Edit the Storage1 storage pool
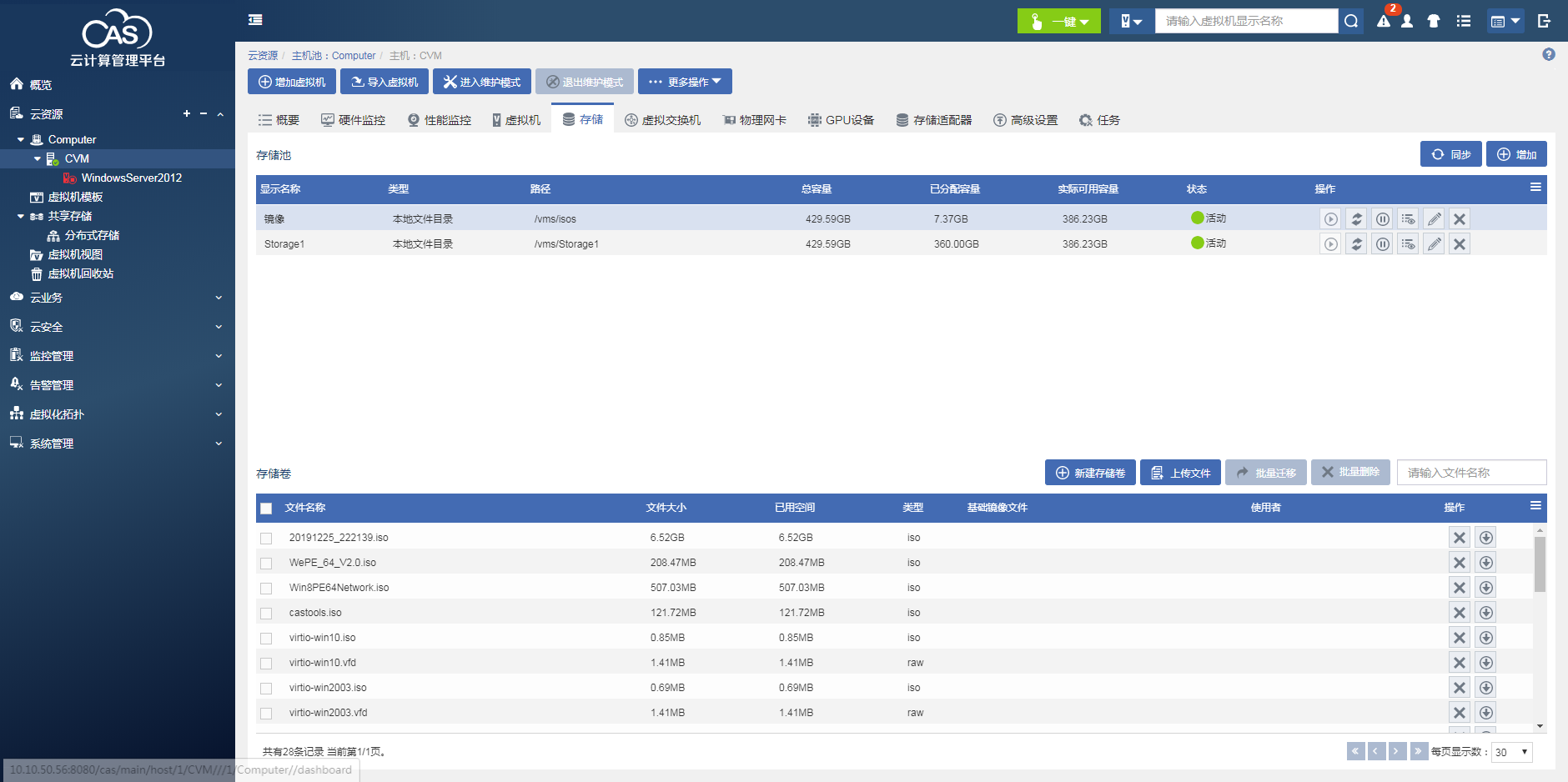The width and height of the screenshot is (1568, 782). click(x=1434, y=244)
